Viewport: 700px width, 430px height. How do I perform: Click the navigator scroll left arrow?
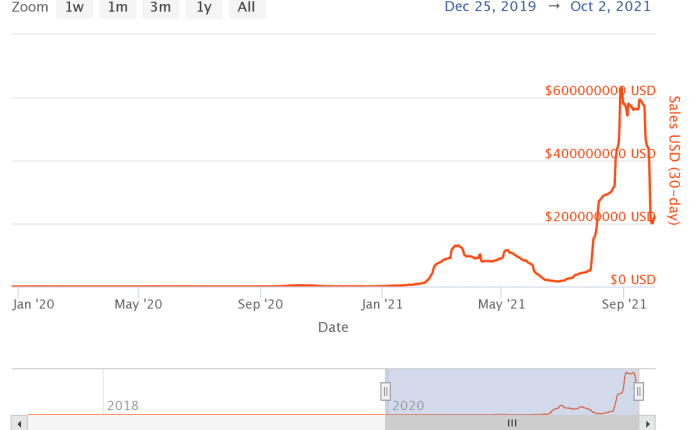[x=18, y=423]
